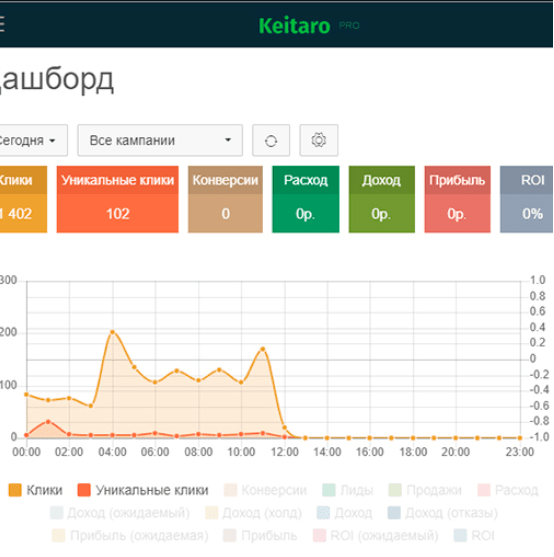Click the Уникальные клики stat tile
This screenshot has height=557, width=554.
click(x=118, y=199)
